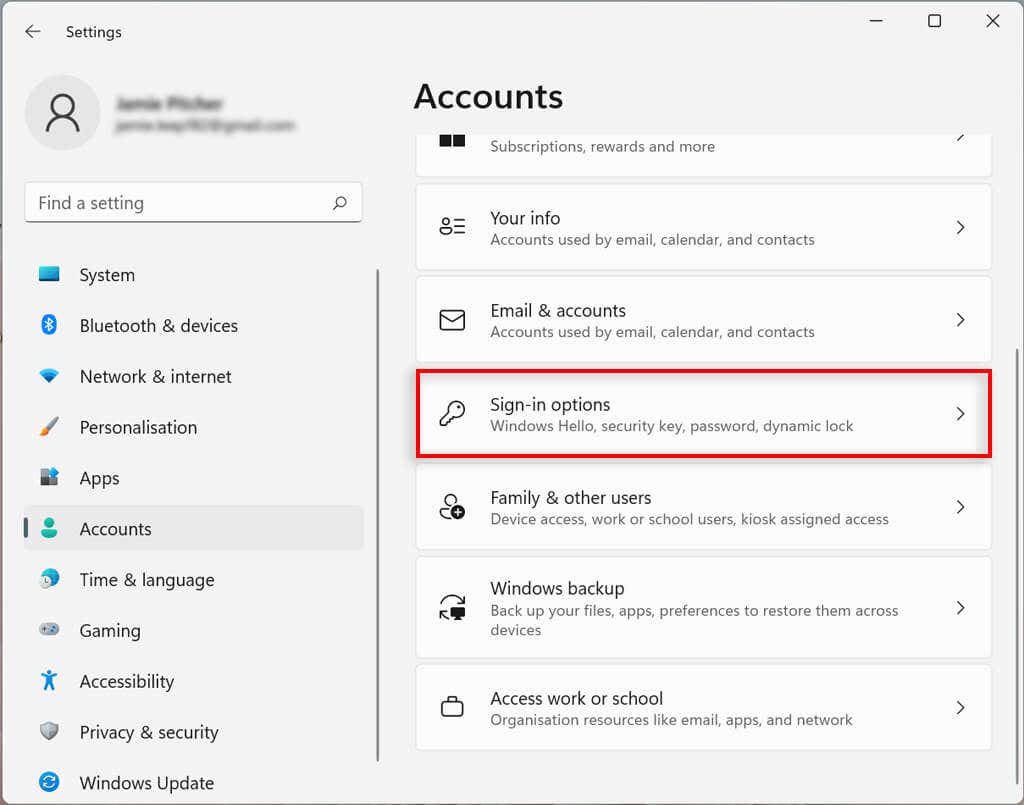Open the Access work or school chevron

tap(960, 708)
